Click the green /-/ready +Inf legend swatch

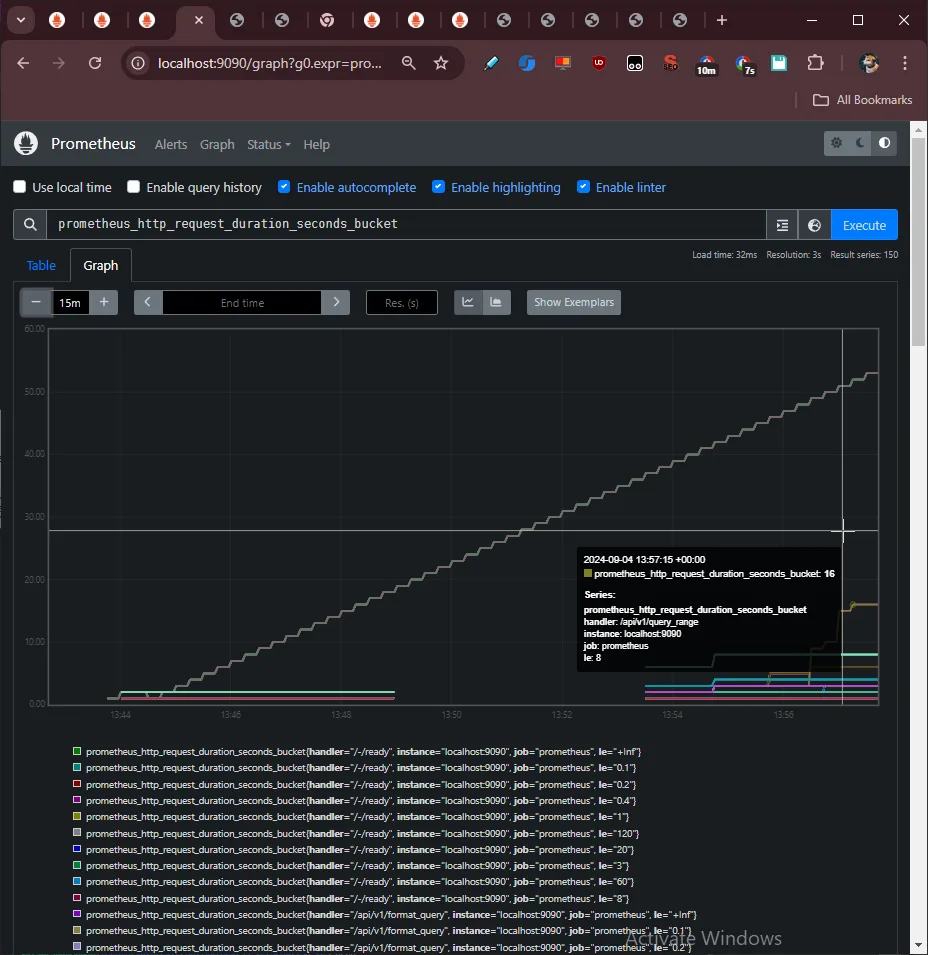coord(77,751)
